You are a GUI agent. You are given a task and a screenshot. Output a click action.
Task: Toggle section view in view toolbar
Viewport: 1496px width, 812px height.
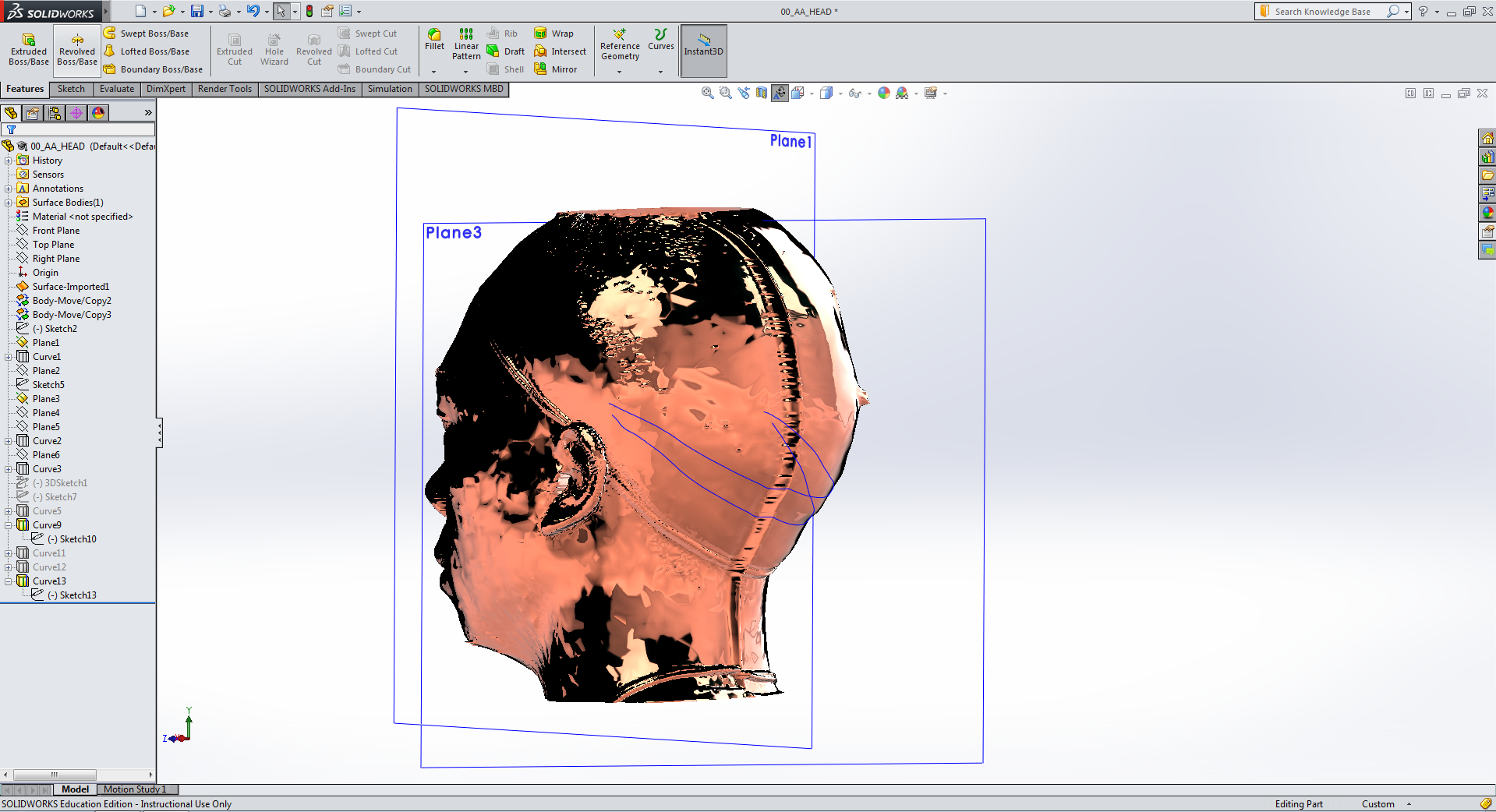point(762,93)
